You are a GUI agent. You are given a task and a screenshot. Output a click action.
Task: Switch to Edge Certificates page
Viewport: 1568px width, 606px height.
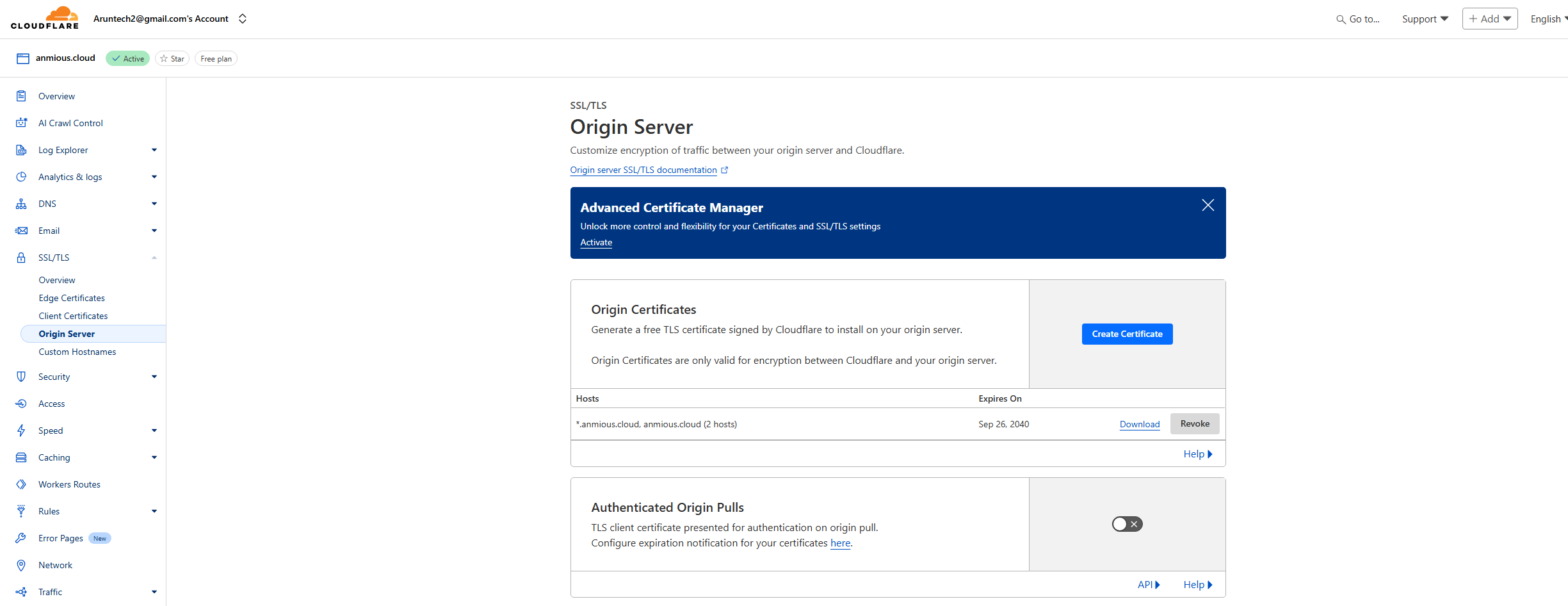(x=71, y=297)
